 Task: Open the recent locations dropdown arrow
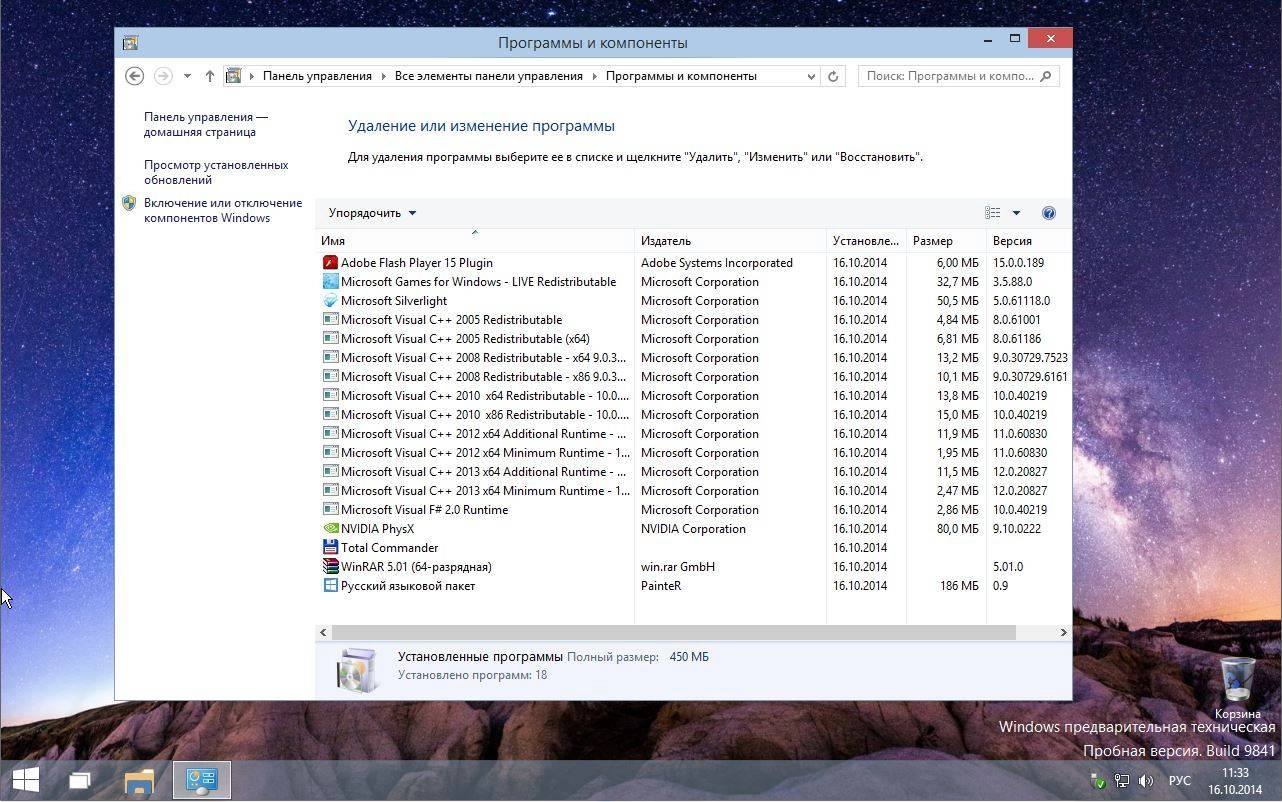187,76
